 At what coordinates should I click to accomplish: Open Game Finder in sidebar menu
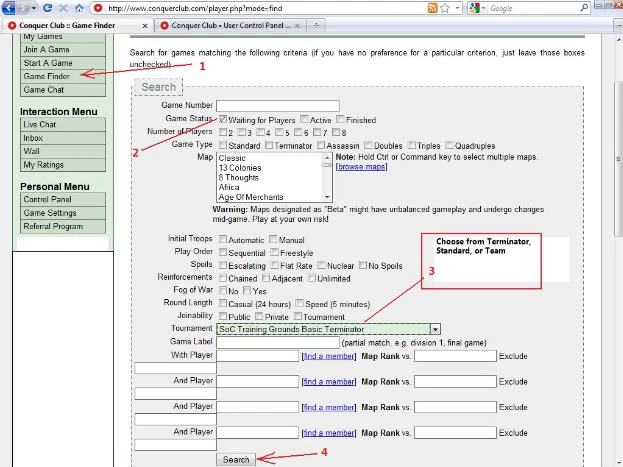coord(63,76)
